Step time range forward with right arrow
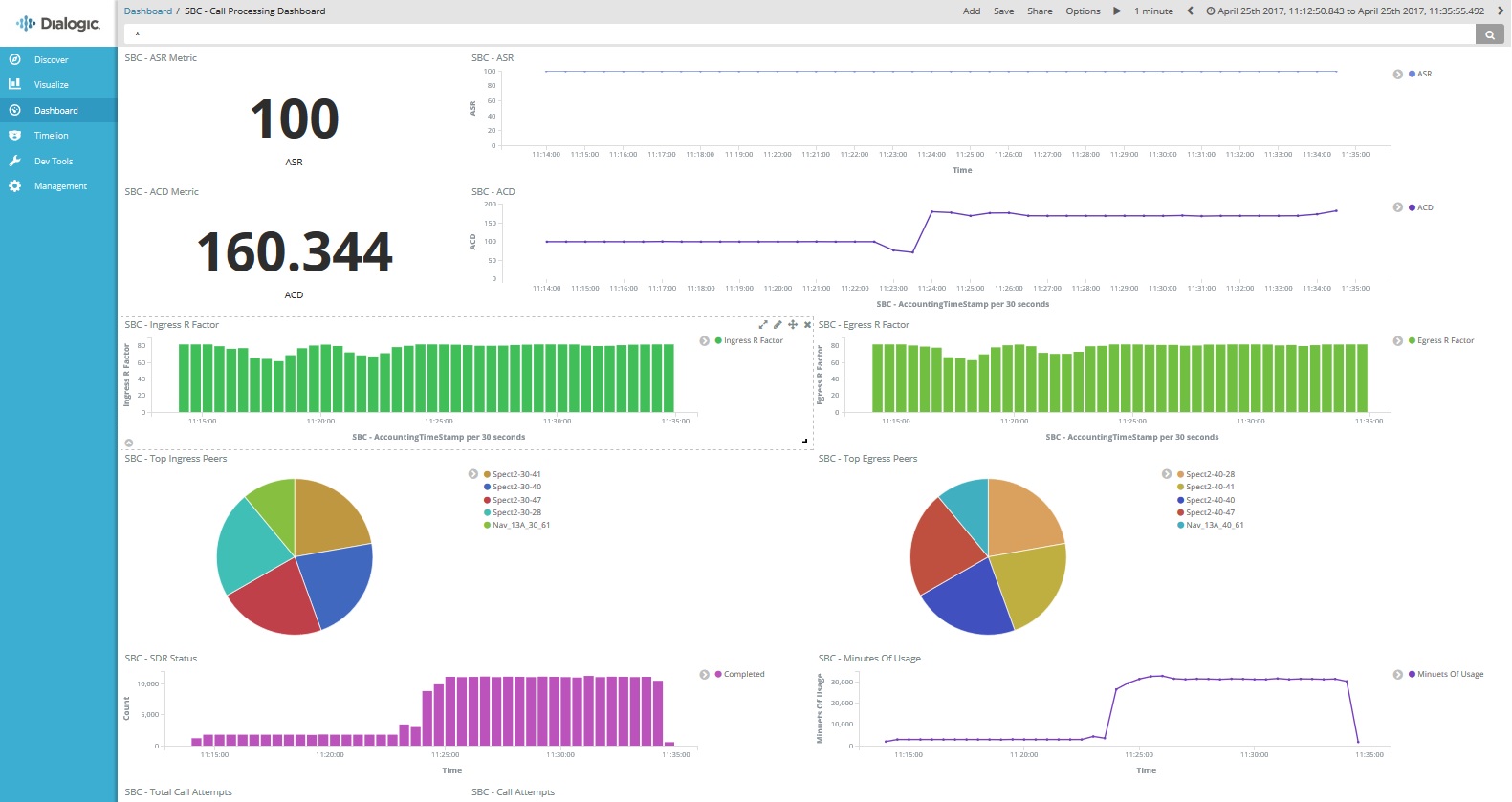 point(1501,11)
